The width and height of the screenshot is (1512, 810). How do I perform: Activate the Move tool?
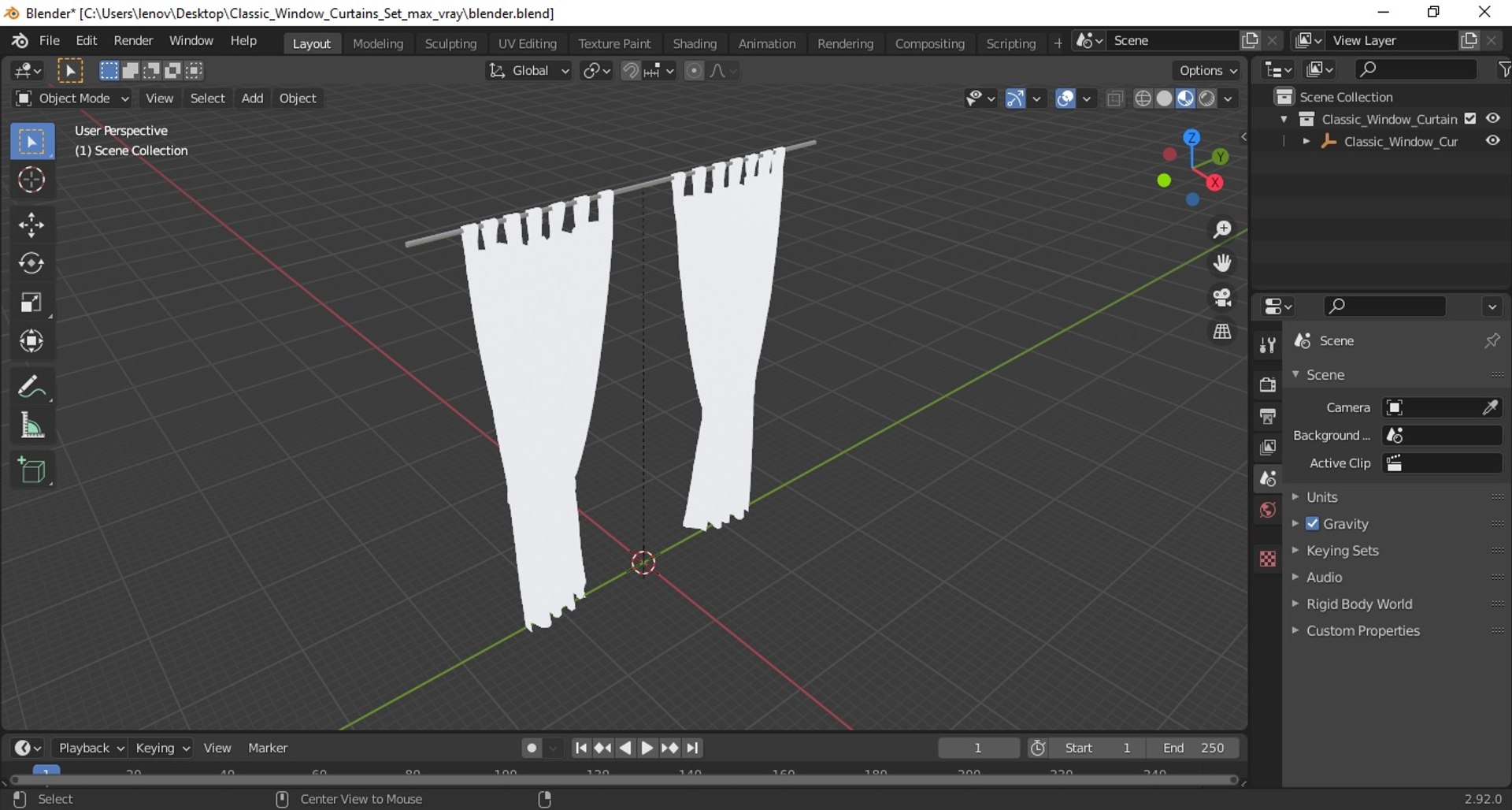coord(31,225)
